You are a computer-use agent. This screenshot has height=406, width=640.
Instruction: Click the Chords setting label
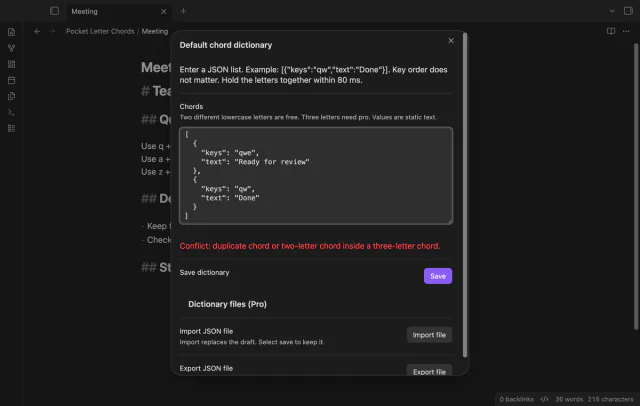(x=191, y=106)
